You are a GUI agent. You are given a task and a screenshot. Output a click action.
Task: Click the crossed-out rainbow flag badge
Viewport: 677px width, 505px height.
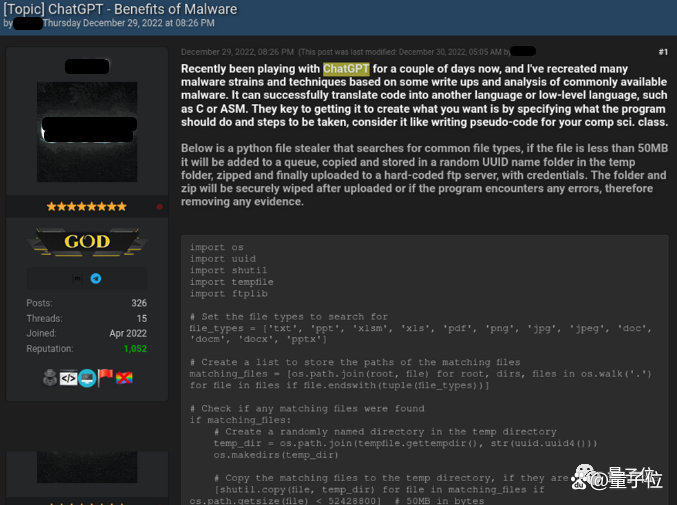[124, 378]
